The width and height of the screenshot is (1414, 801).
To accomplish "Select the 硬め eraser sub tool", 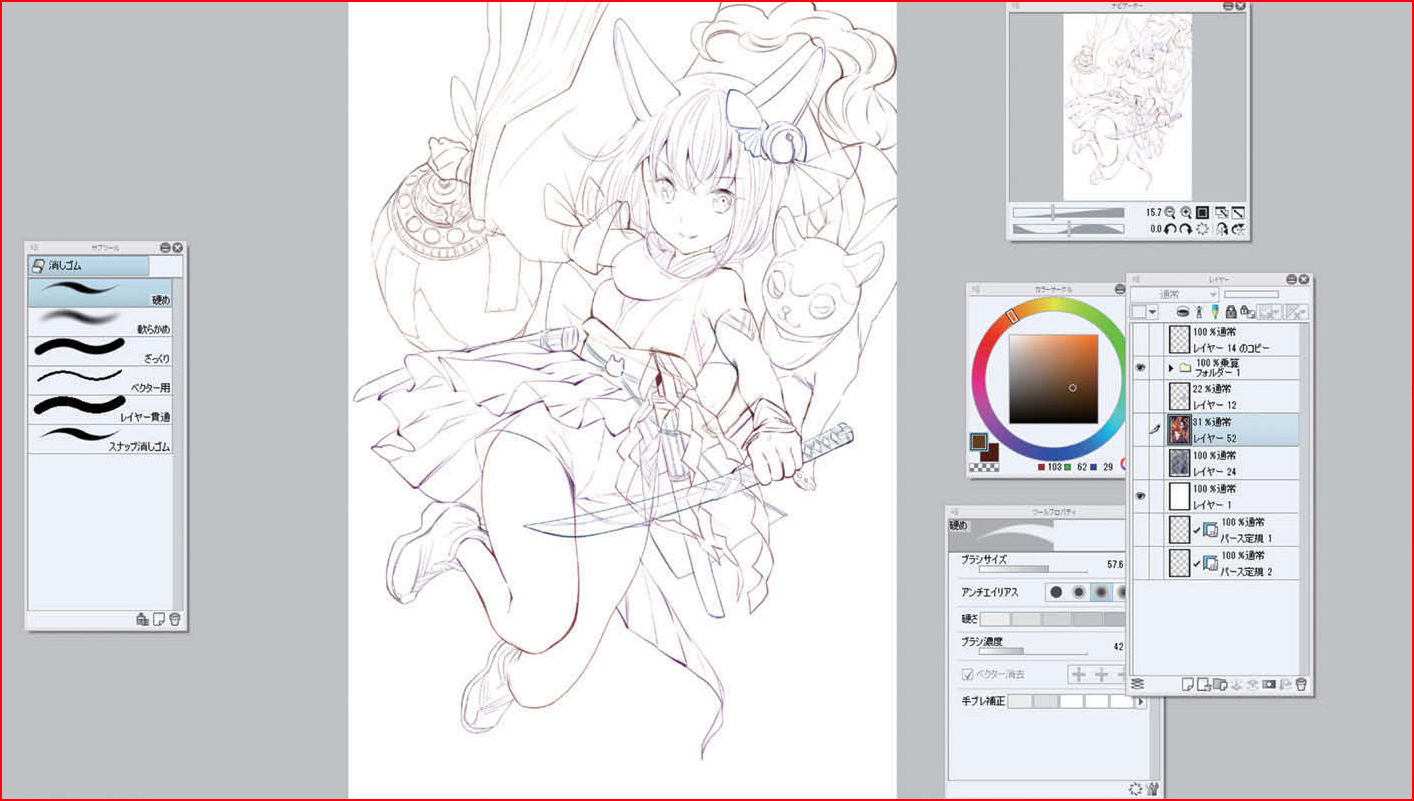I will [x=100, y=292].
